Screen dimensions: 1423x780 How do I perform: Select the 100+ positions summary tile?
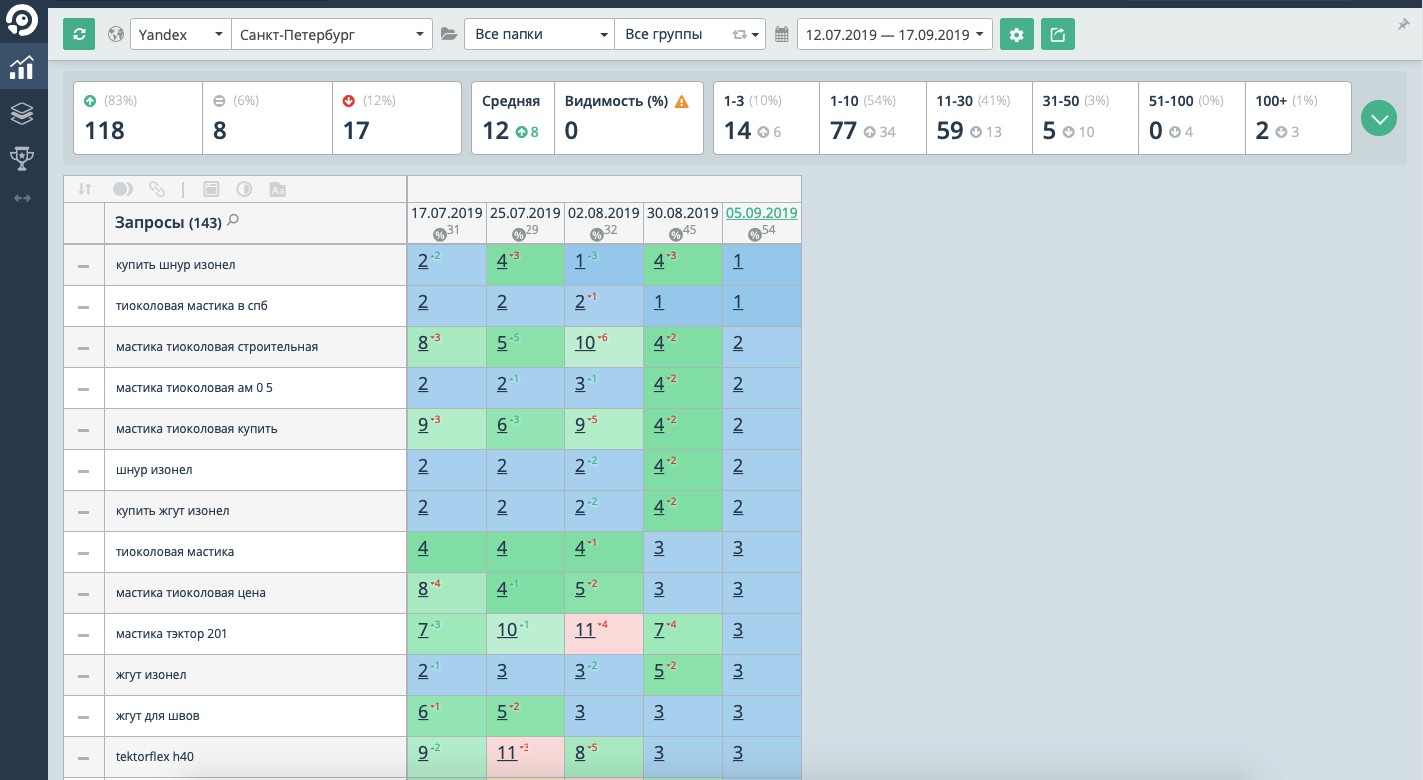point(1298,118)
